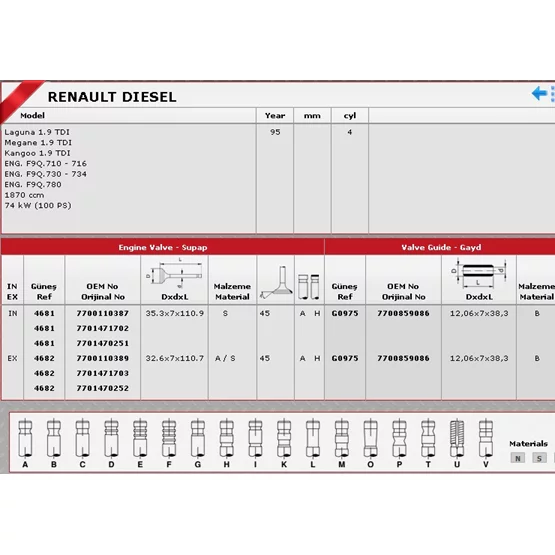555x555 pixels.
Task: Select valve stem type K icon
Action: [284, 439]
